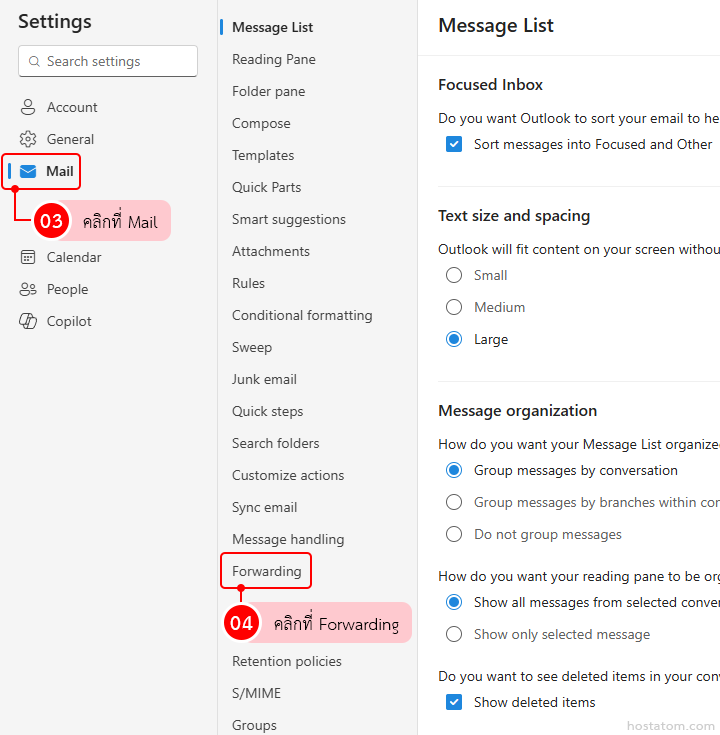Go to Mail settings category
This screenshot has width=720, height=735.
(60, 172)
